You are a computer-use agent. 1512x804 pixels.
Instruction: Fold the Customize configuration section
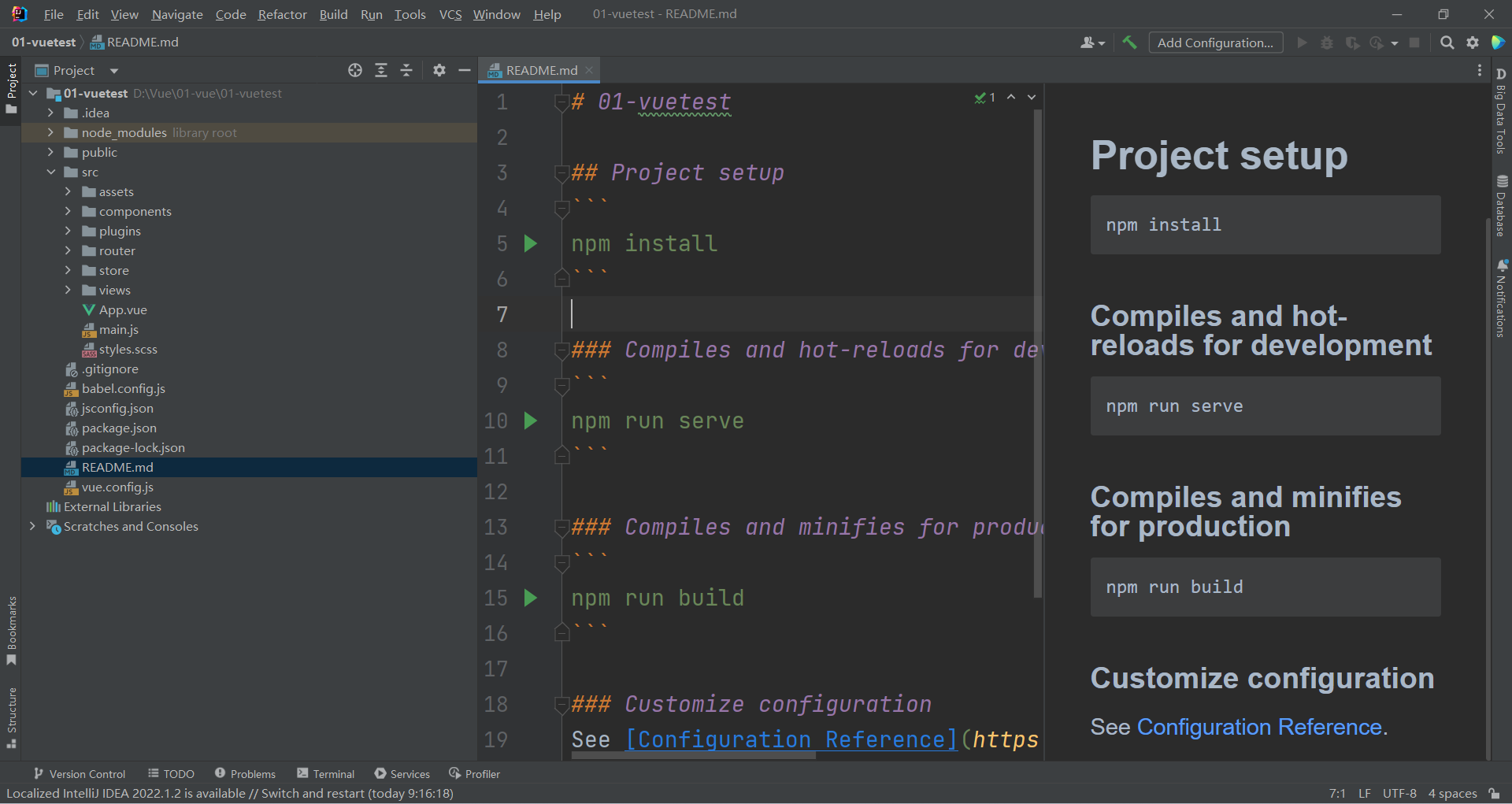point(561,705)
